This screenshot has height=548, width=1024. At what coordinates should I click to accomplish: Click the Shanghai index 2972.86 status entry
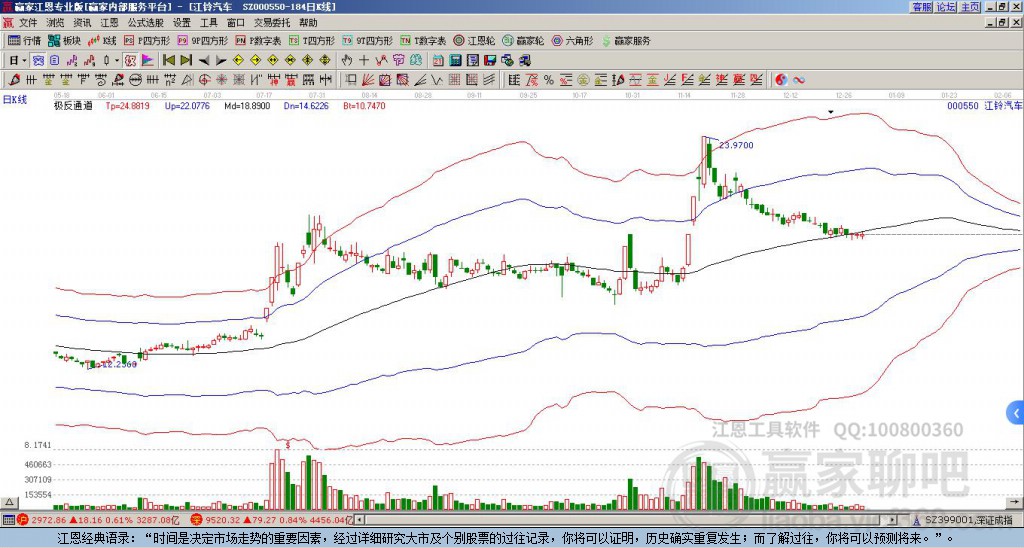pos(98,520)
